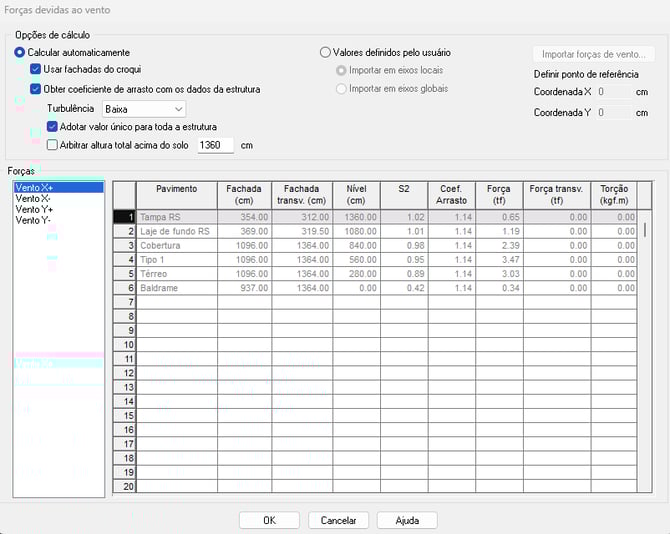The width and height of the screenshot is (670, 534).
Task: Click the 'Tampa RS' pavement cell
Action: (x=176, y=217)
